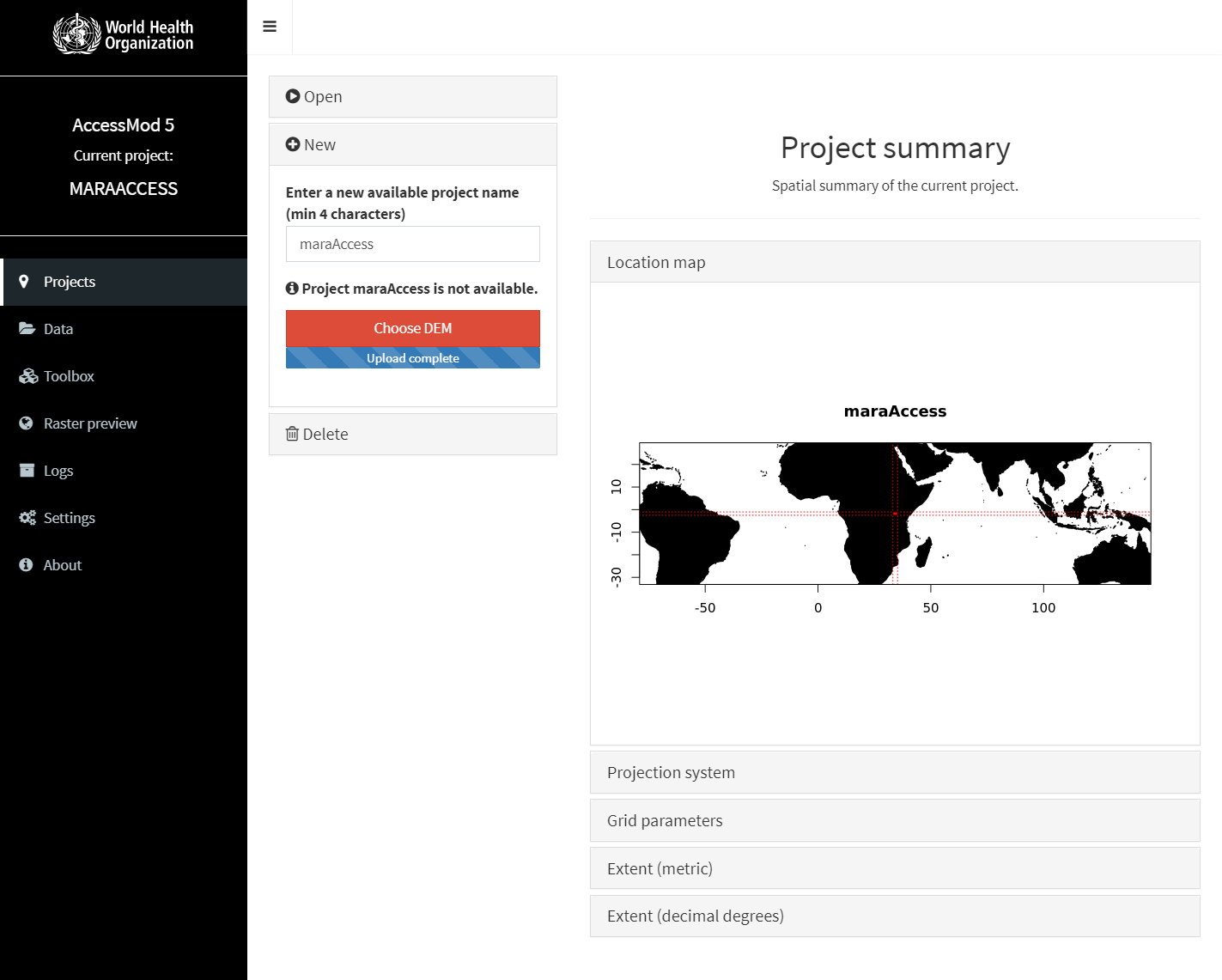Viewport: 1222px width, 980px height.
Task: Click the Upload complete progress bar
Action: (x=412, y=358)
